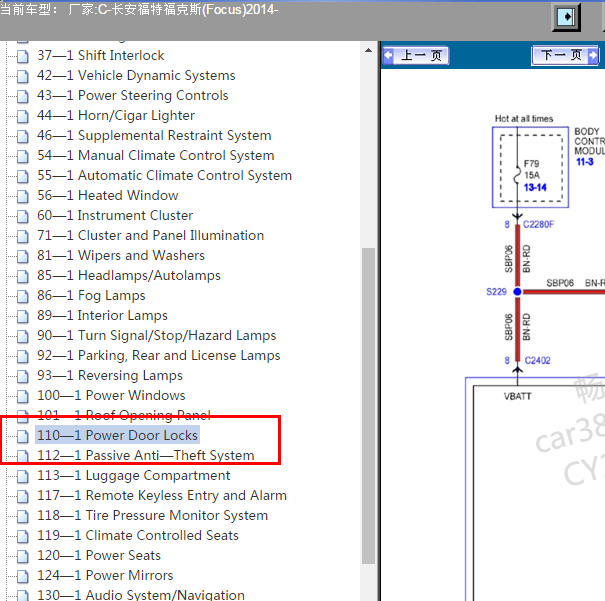Select 118—1 Tire Pressure Monitor System
The image size is (605, 601).
(152, 516)
